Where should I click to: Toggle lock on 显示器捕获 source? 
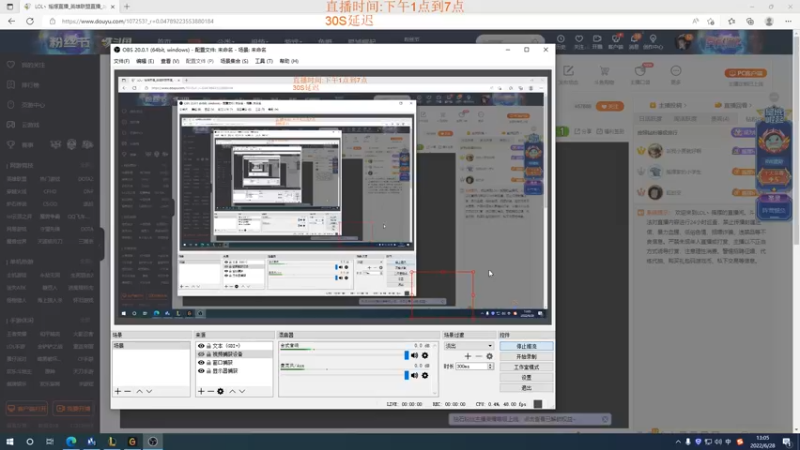208,371
